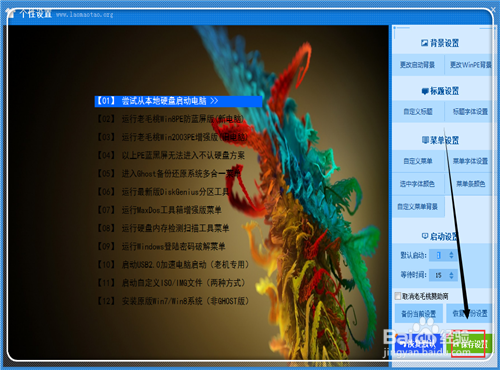Choose 选中字体颜色 color option

[418, 184]
